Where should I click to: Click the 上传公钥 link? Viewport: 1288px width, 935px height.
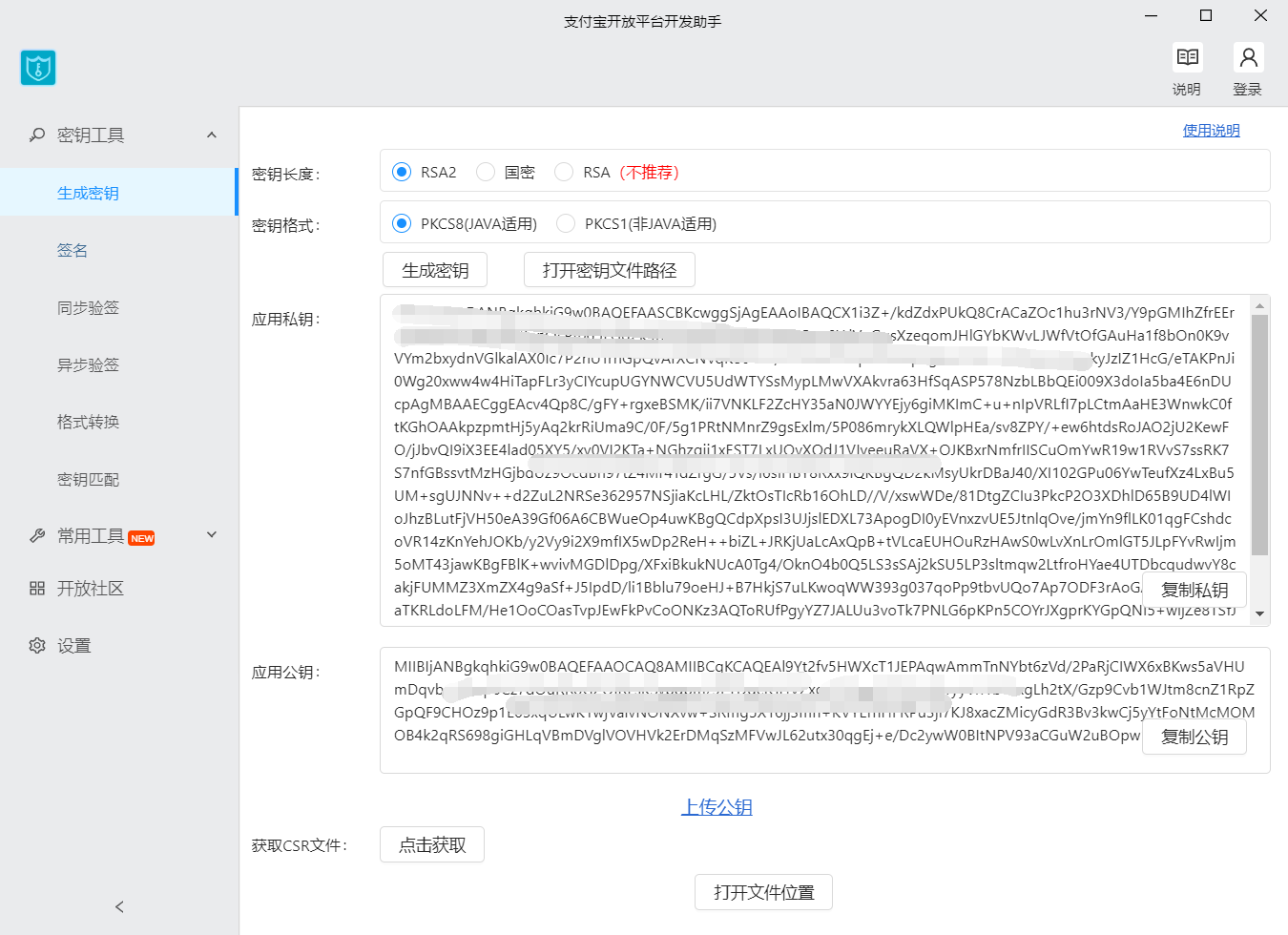(717, 807)
